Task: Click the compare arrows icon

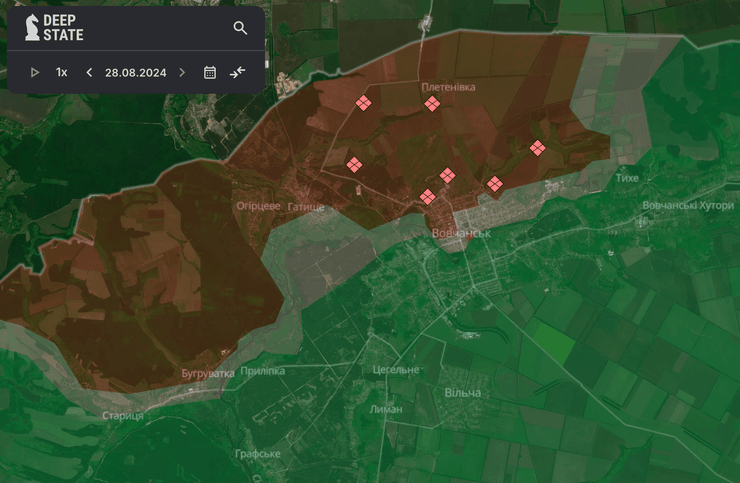Action: click(237, 72)
